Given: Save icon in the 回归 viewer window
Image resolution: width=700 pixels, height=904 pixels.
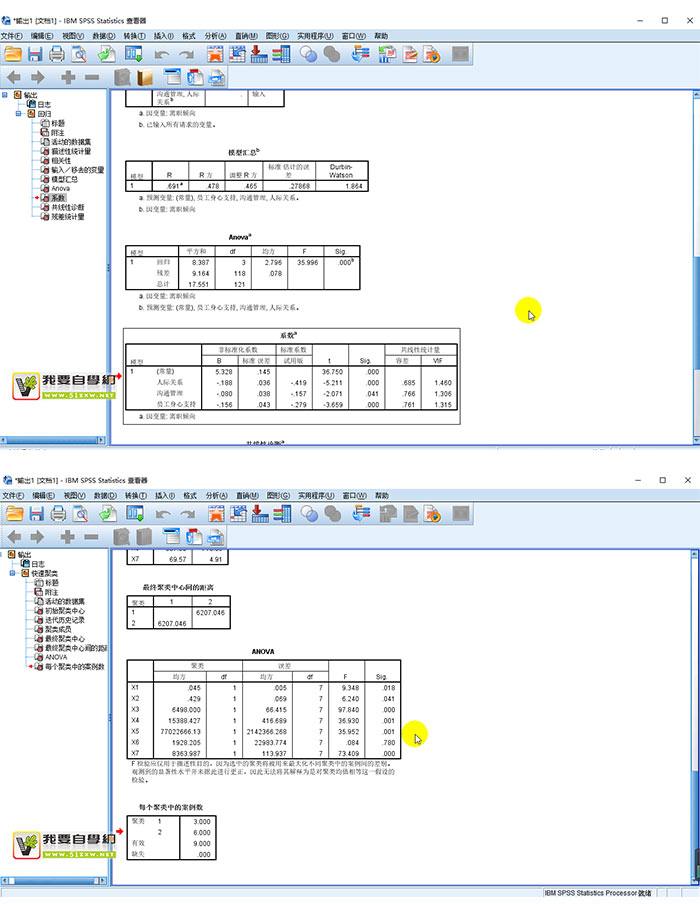Looking at the screenshot, I should [x=35, y=55].
